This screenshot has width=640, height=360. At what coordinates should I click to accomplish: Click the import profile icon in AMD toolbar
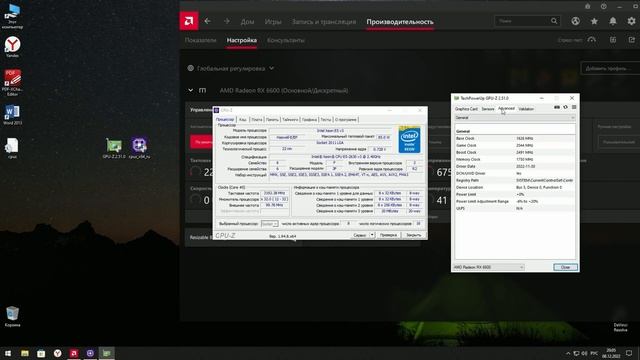pyautogui.click(x=613, y=40)
